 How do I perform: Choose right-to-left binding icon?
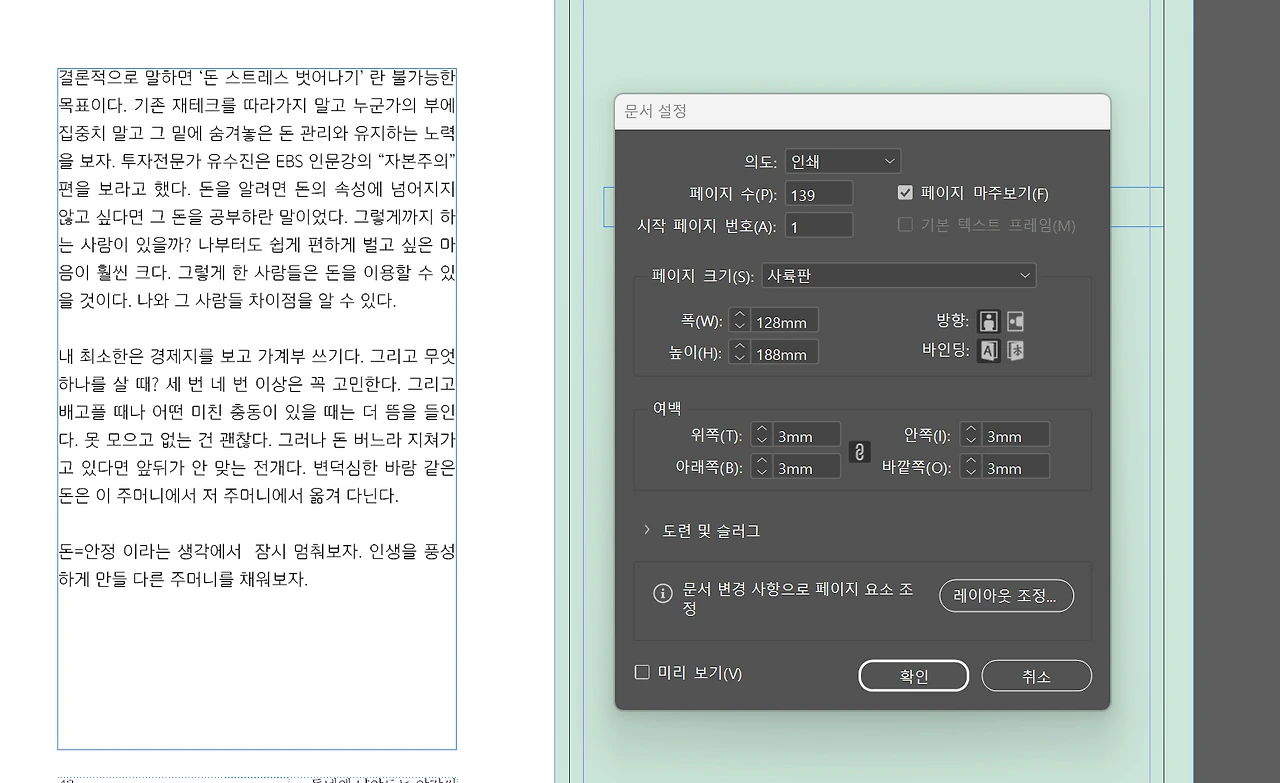click(x=1016, y=350)
